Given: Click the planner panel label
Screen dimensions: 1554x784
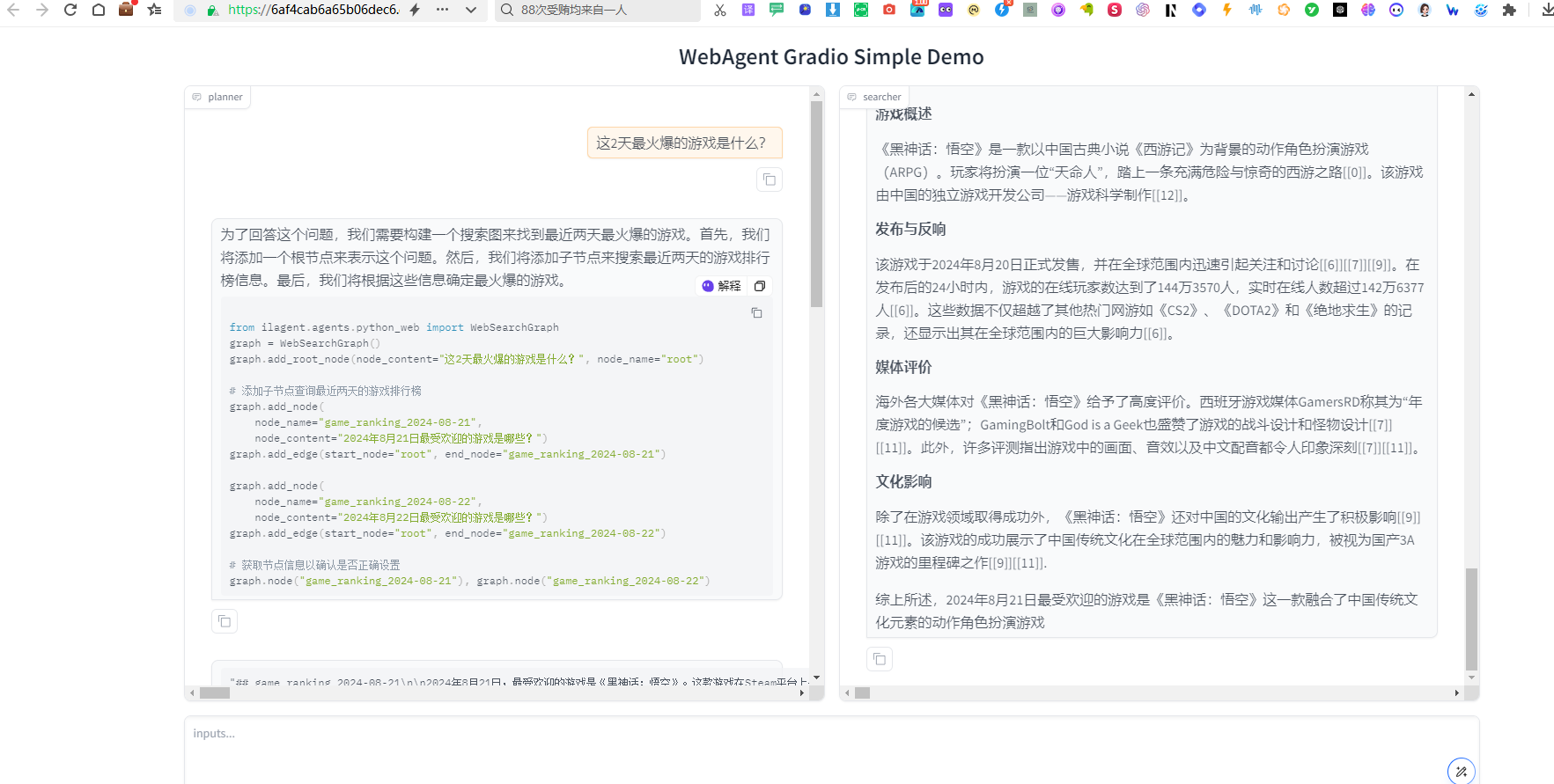Looking at the screenshot, I should click(x=217, y=97).
